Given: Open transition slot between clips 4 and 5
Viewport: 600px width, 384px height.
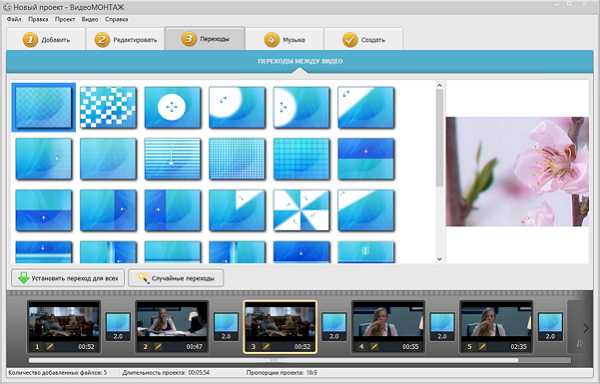Looking at the screenshot, I should pos(442,326).
